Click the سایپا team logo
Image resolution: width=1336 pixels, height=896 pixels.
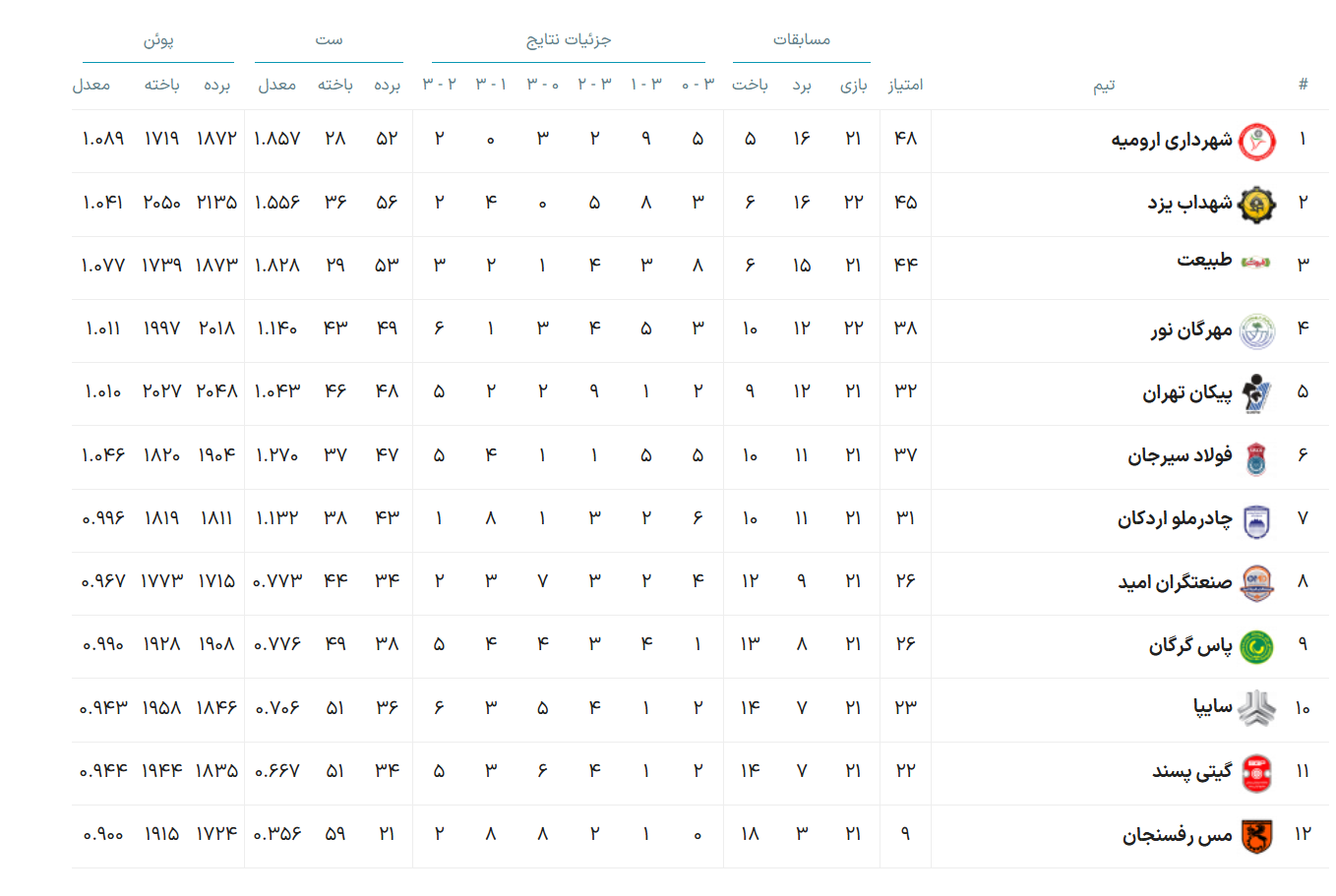tap(1256, 709)
